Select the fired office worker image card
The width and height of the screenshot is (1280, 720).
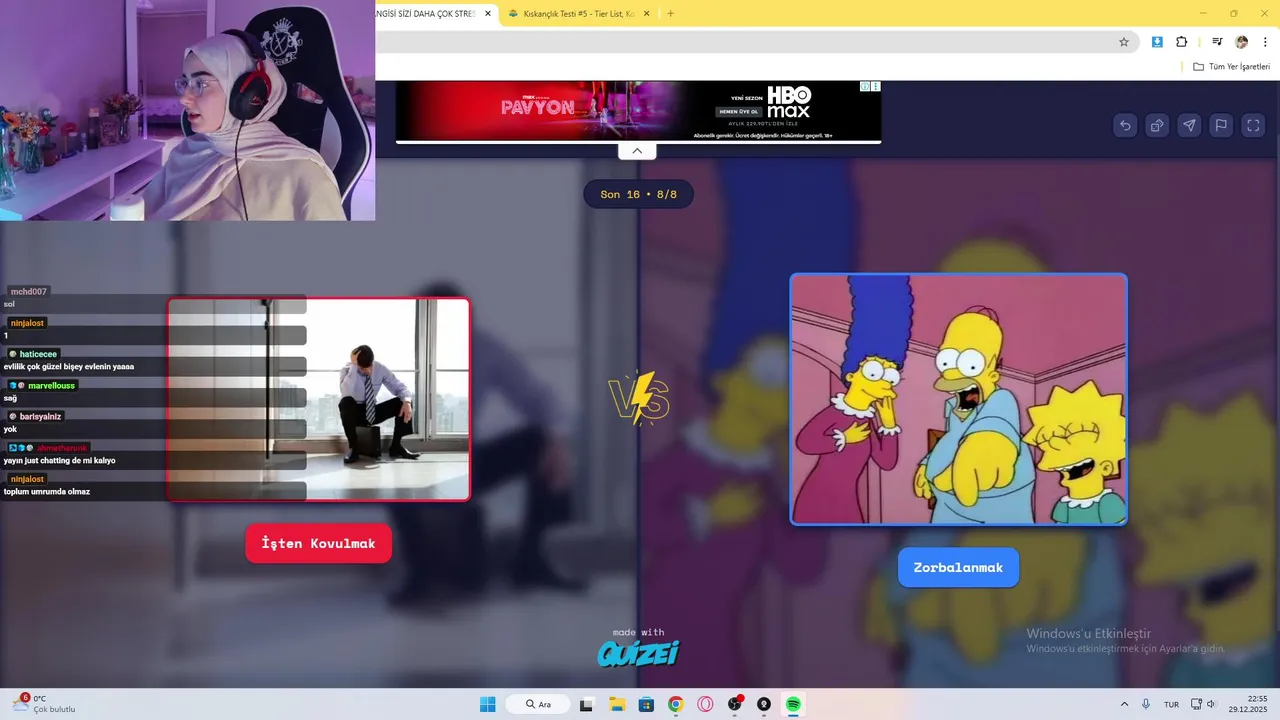[318, 399]
